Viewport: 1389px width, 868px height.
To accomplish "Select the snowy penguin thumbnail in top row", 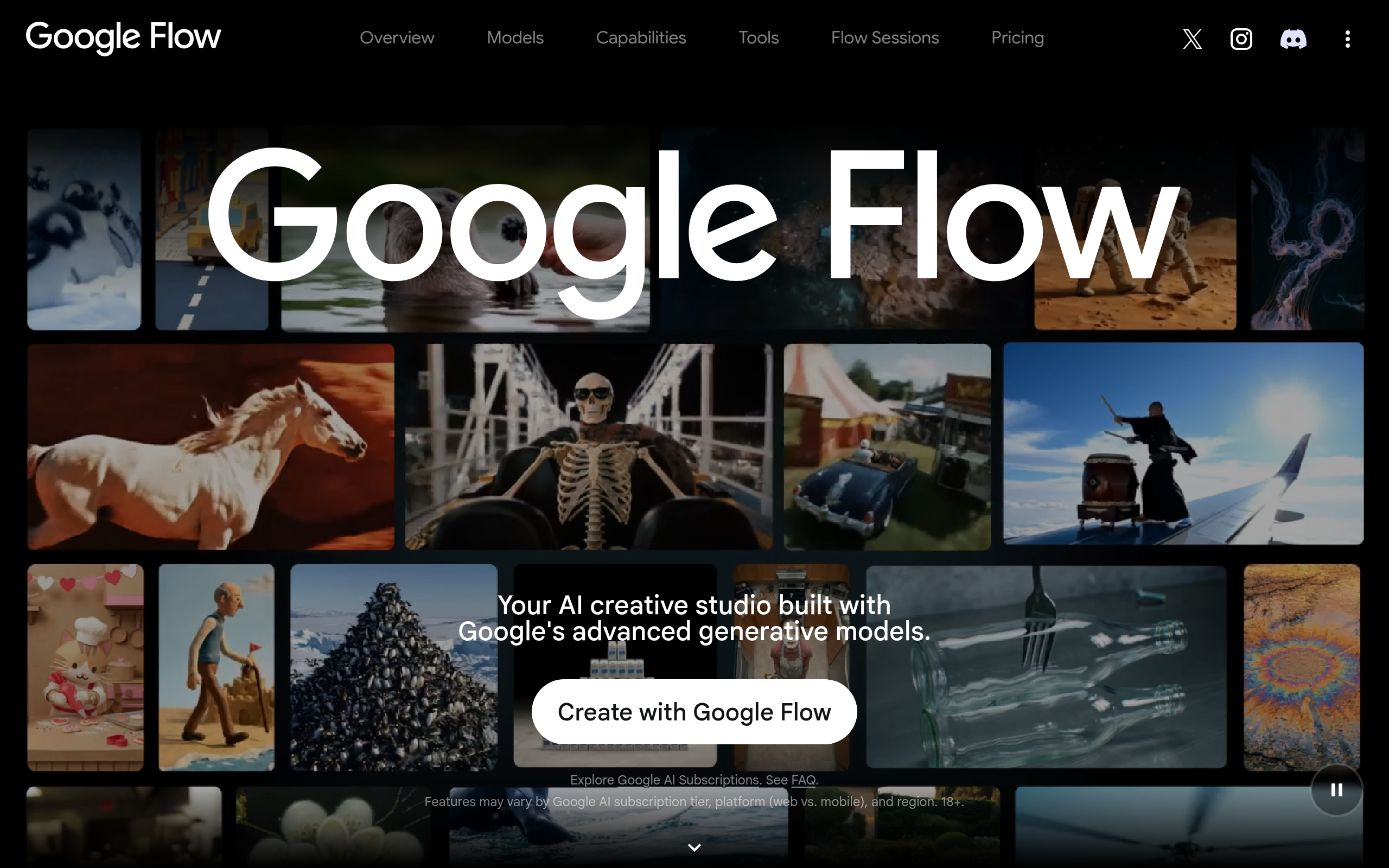I will click(84, 228).
